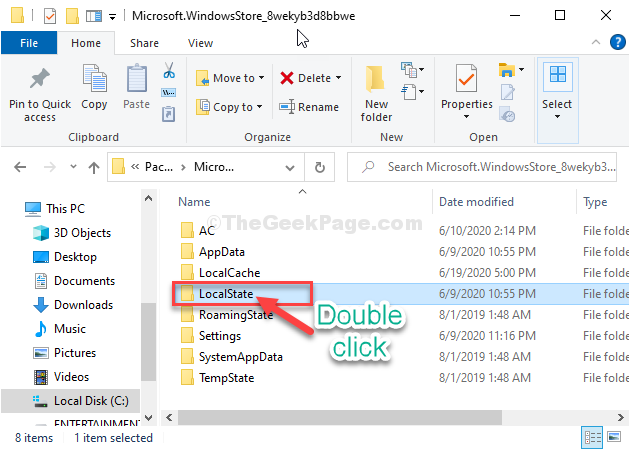The width and height of the screenshot is (630, 450).
Task: Expand the Move to dropdown
Action: (x=261, y=78)
